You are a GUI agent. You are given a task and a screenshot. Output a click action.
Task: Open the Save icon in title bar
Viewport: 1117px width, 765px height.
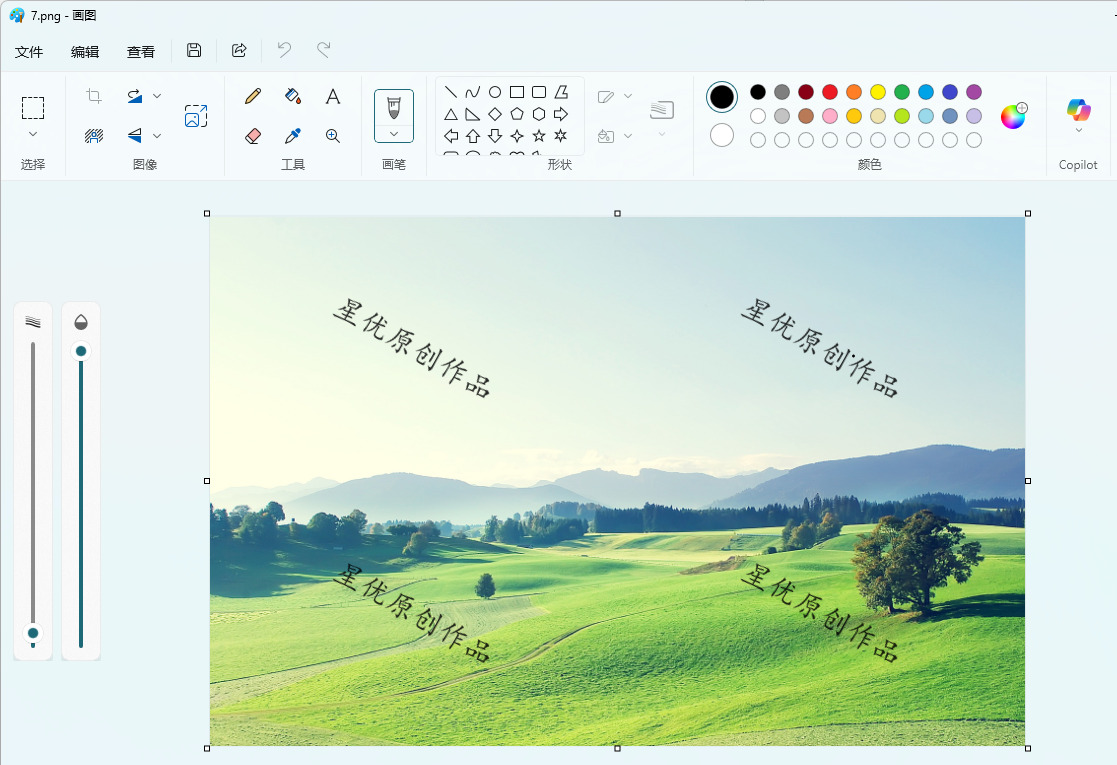[x=194, y=50]
